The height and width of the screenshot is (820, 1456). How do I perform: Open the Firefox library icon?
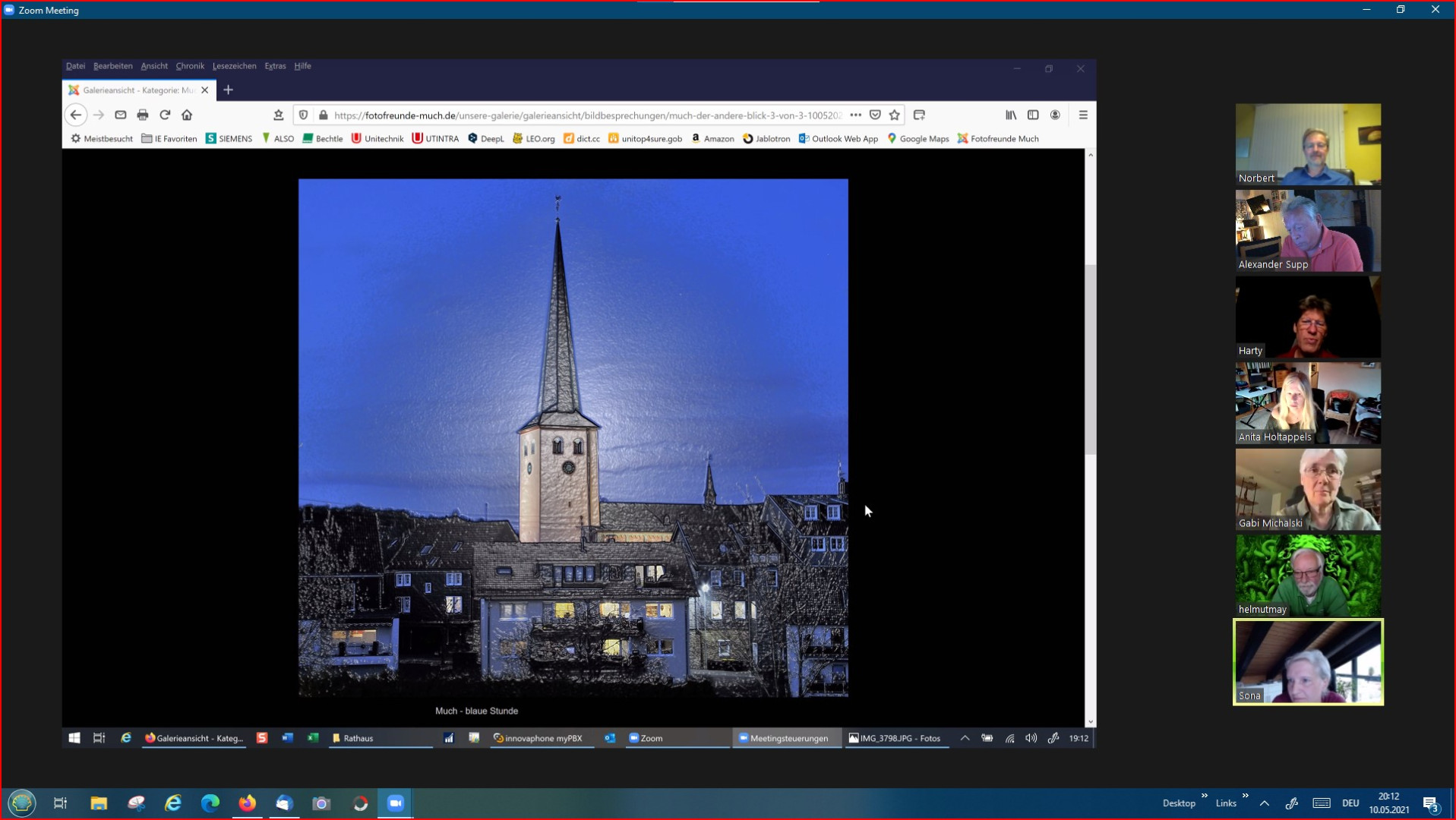[1011, 115]
